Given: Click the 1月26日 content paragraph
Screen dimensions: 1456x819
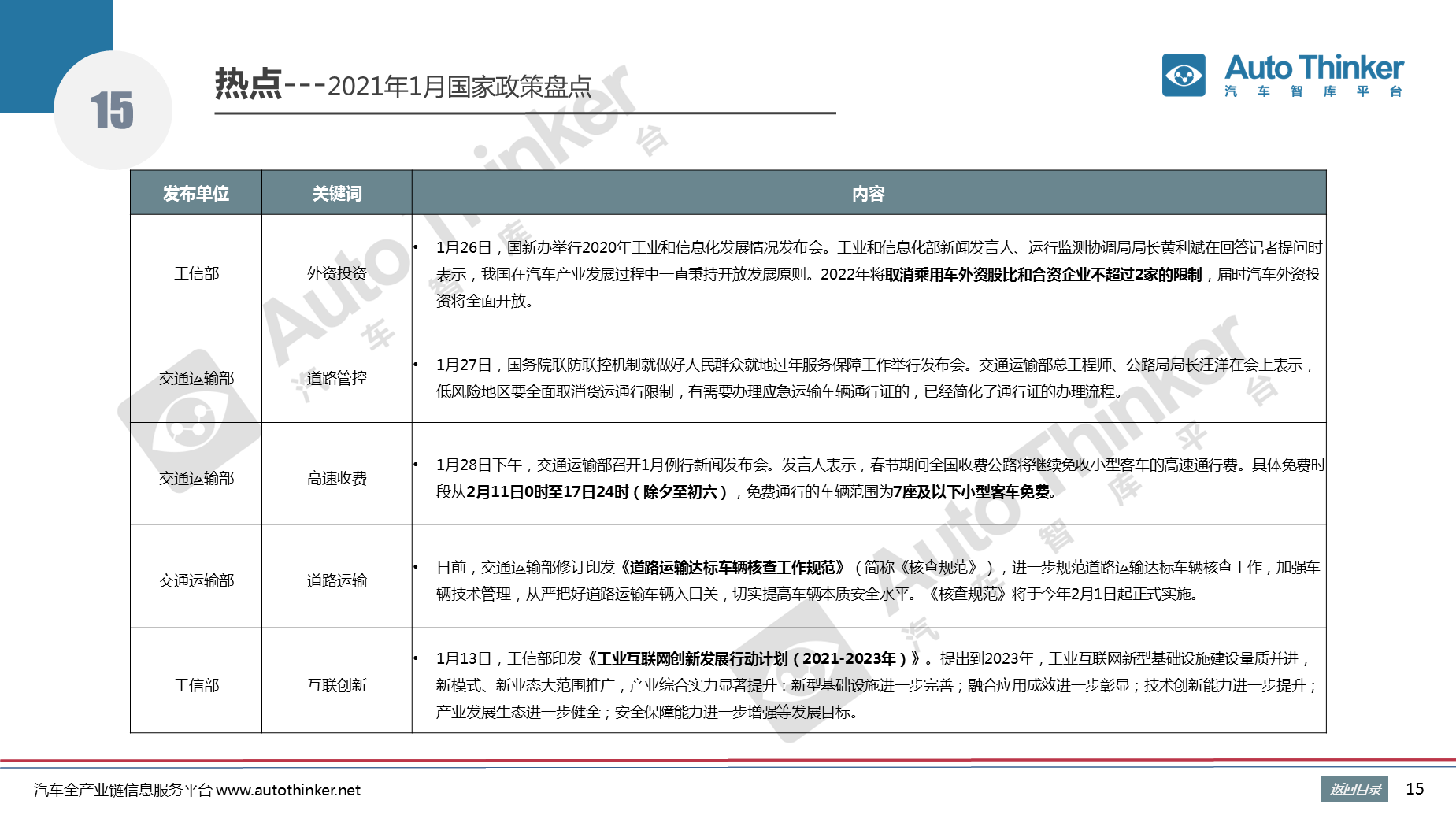Looking at the screenshot, I should pyautogui.click(x=878, y=274).
